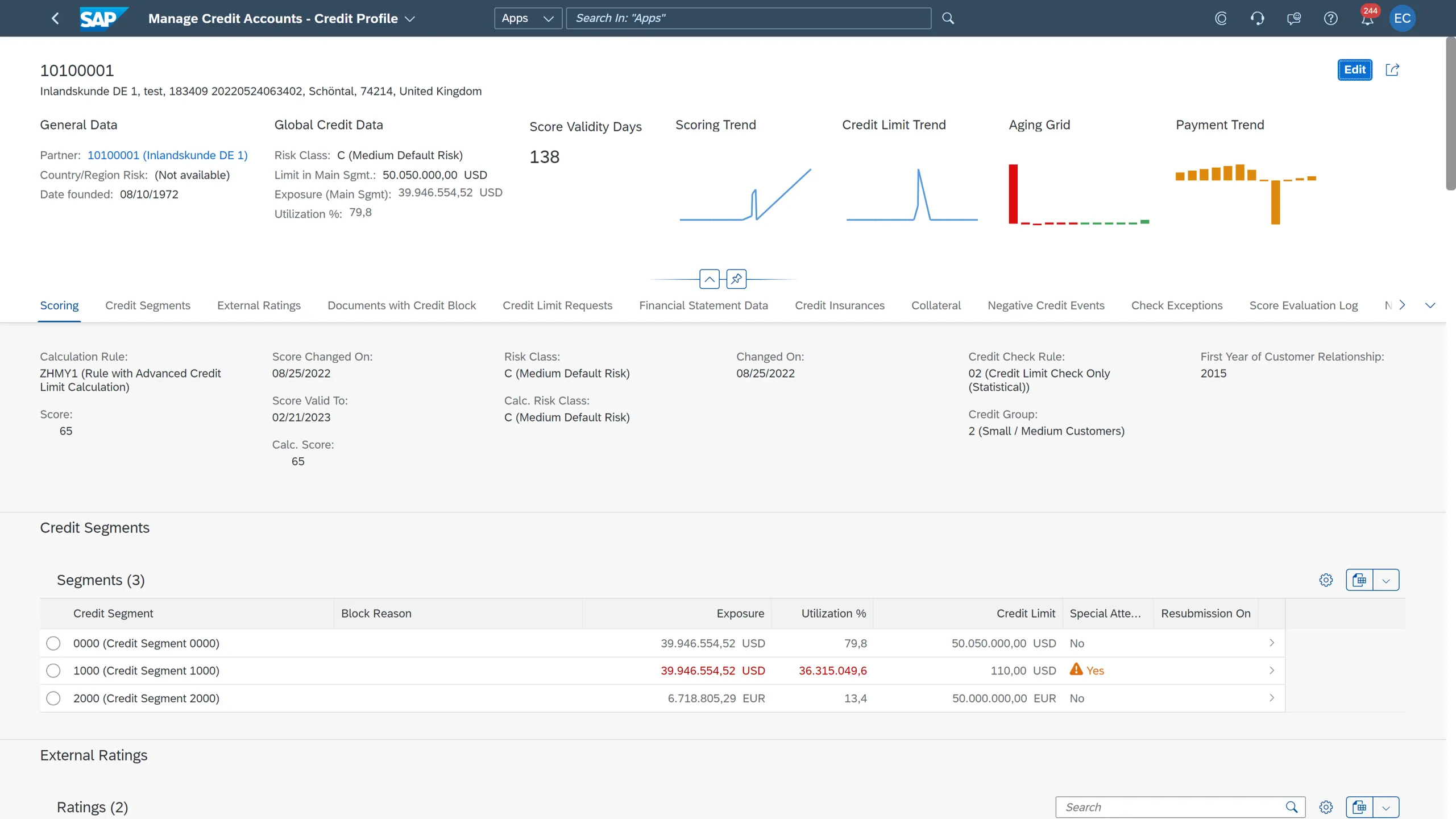
Task: Click the Edit button
Action: tap(1355, 69)
